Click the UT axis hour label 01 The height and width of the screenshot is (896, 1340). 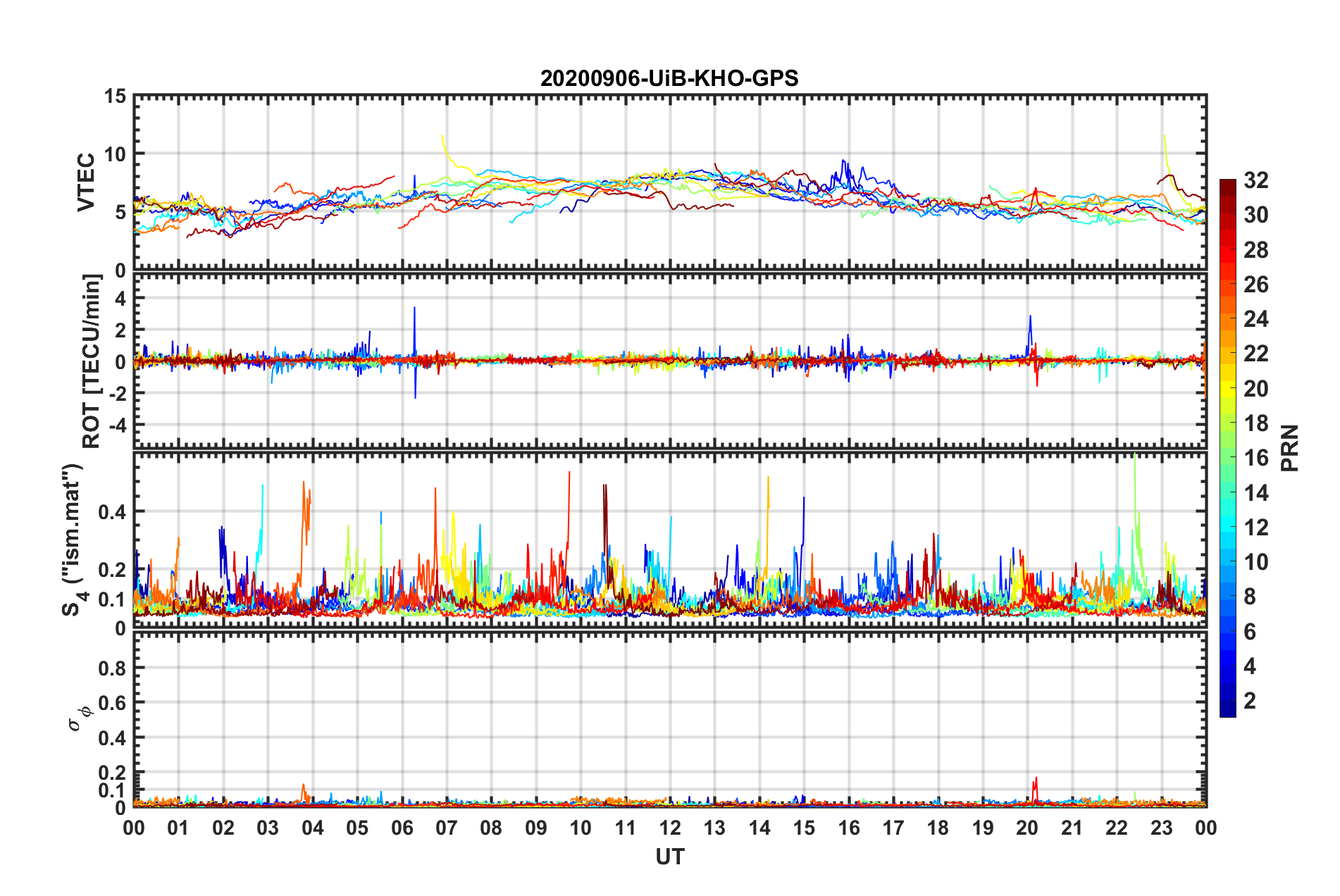pos(178,828)
